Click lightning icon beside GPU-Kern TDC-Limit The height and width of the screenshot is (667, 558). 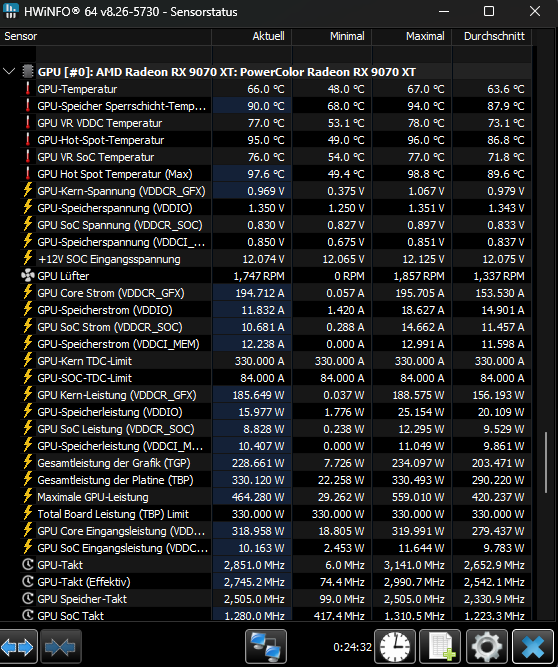point(28,360)
